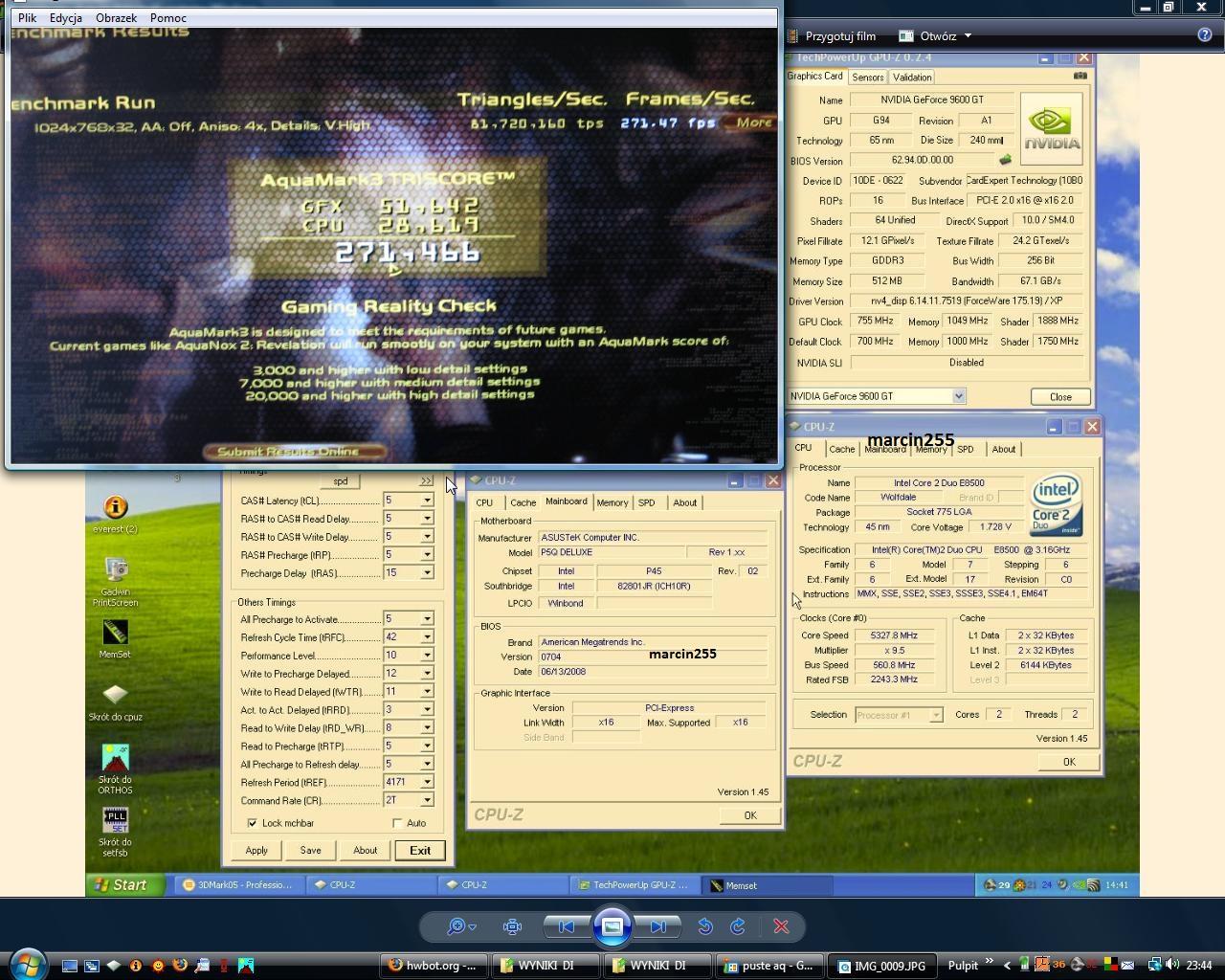Open the Command Rate (CR) dropdown
The image size is (1225, 980).
pyautogui.click(x=427, y=801)
